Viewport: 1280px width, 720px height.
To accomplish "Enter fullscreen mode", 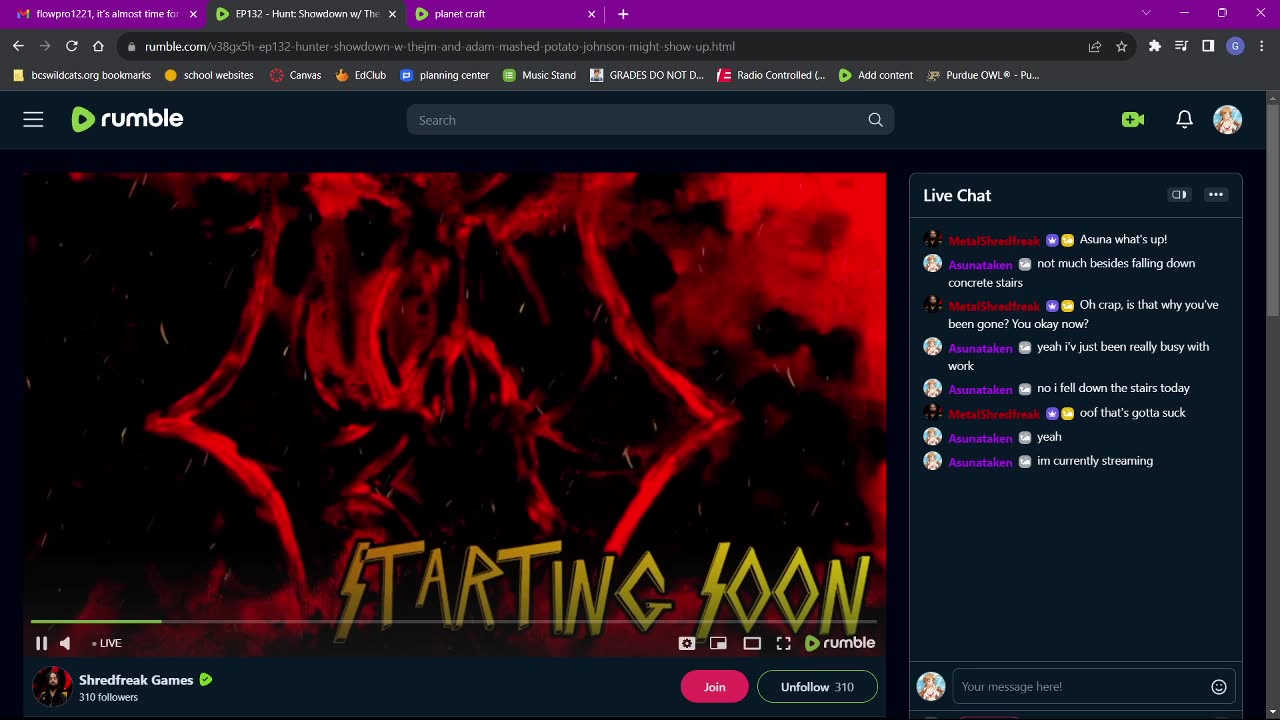I will [784, 643].
